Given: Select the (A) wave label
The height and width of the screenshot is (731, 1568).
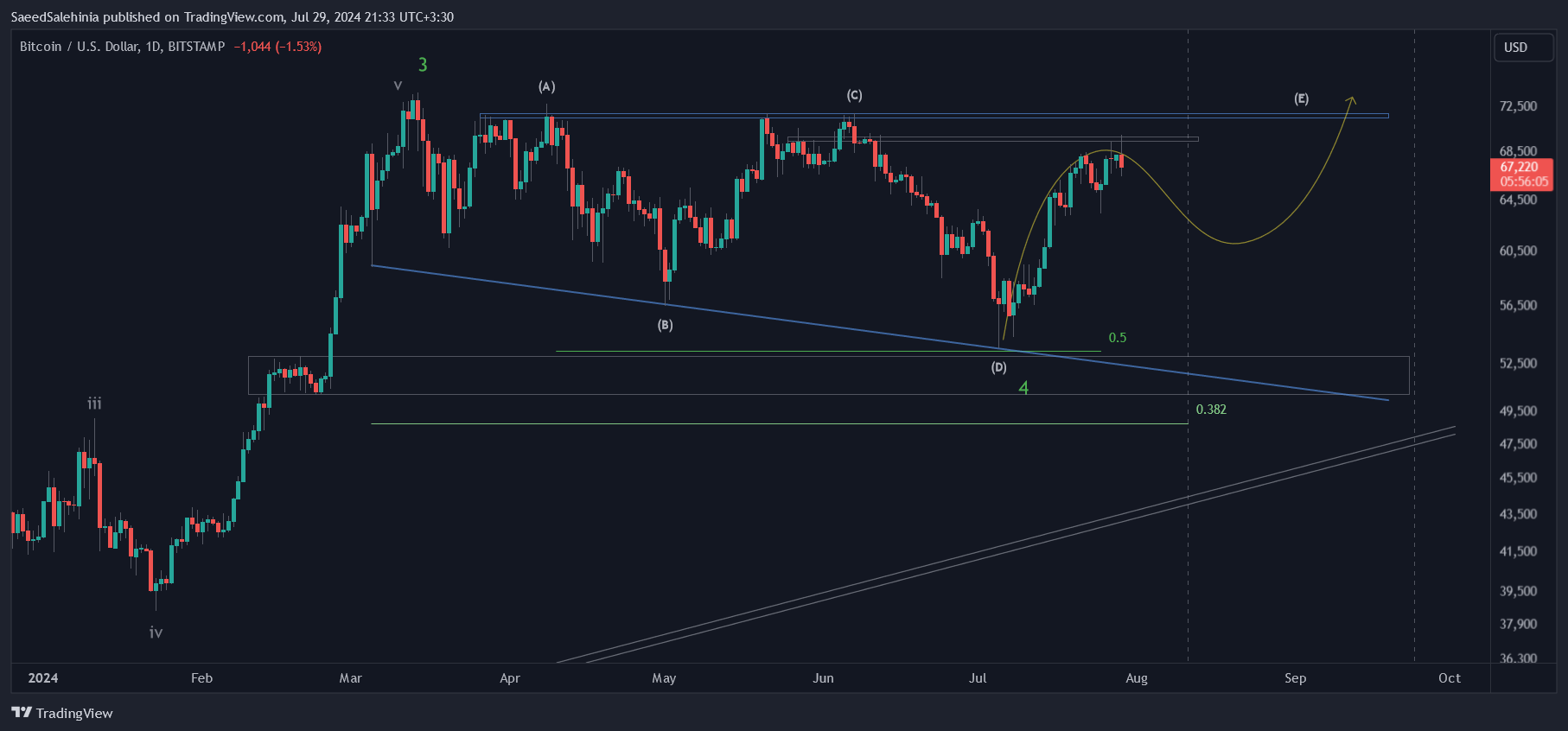Looking at the screenshot, I should point(546,86).
